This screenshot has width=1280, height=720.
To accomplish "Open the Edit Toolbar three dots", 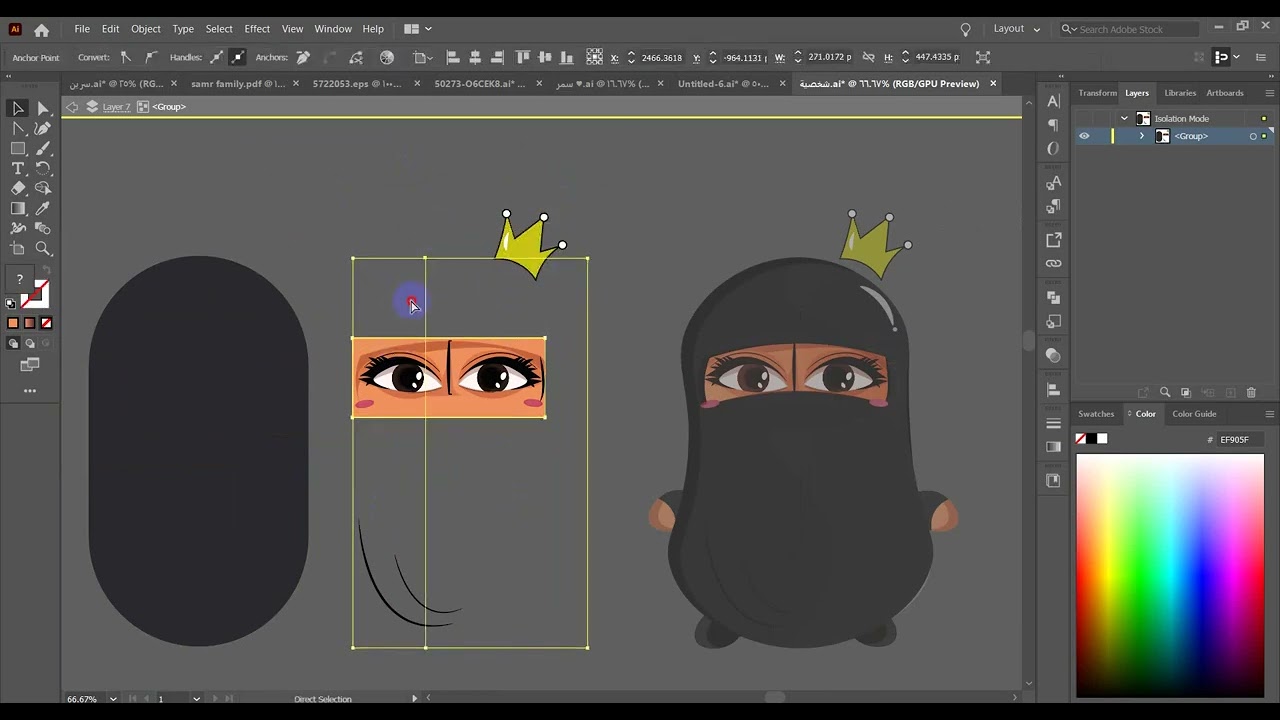I will click(30, 391).
